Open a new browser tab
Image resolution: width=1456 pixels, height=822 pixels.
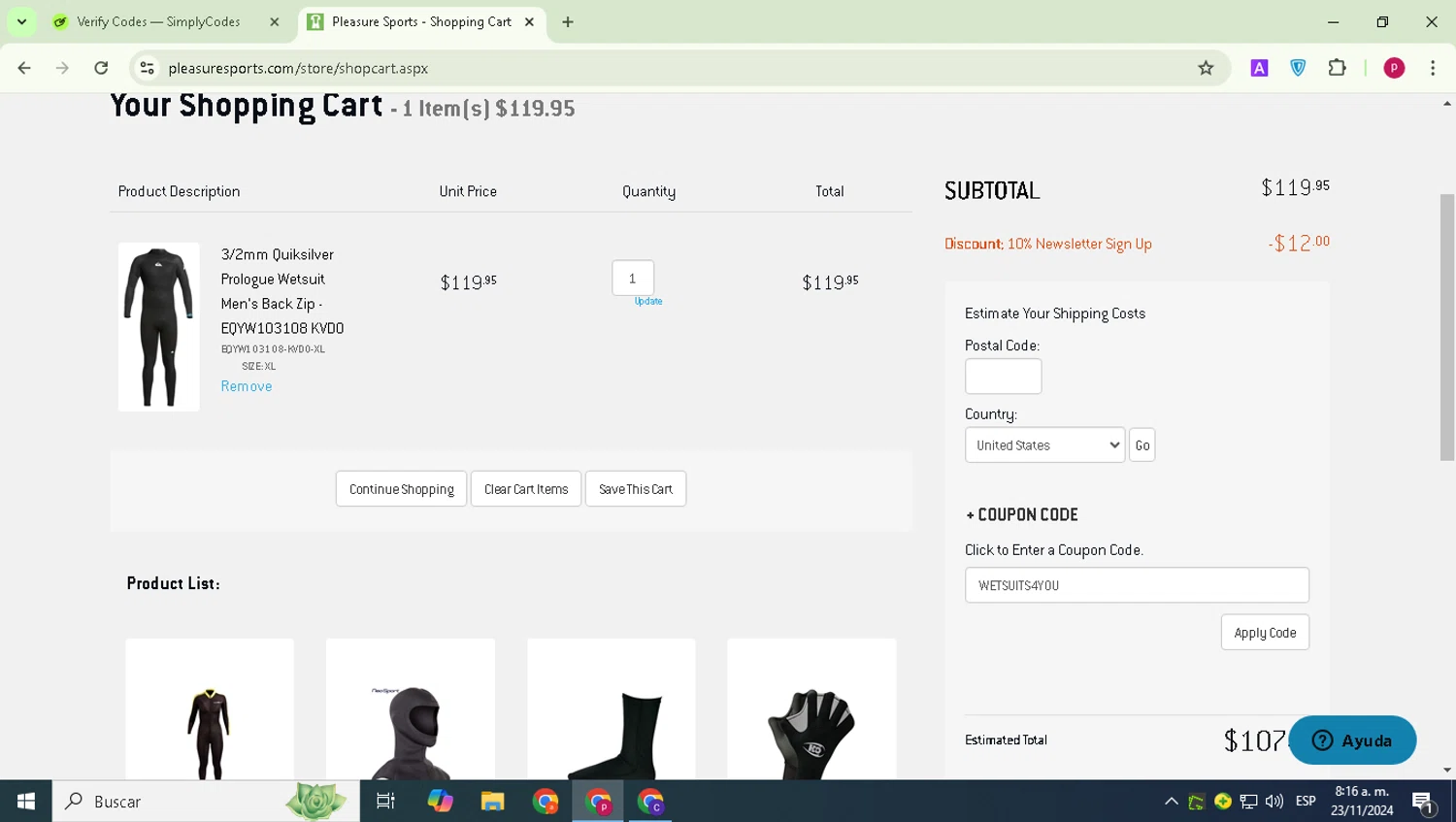click(568, 21)
